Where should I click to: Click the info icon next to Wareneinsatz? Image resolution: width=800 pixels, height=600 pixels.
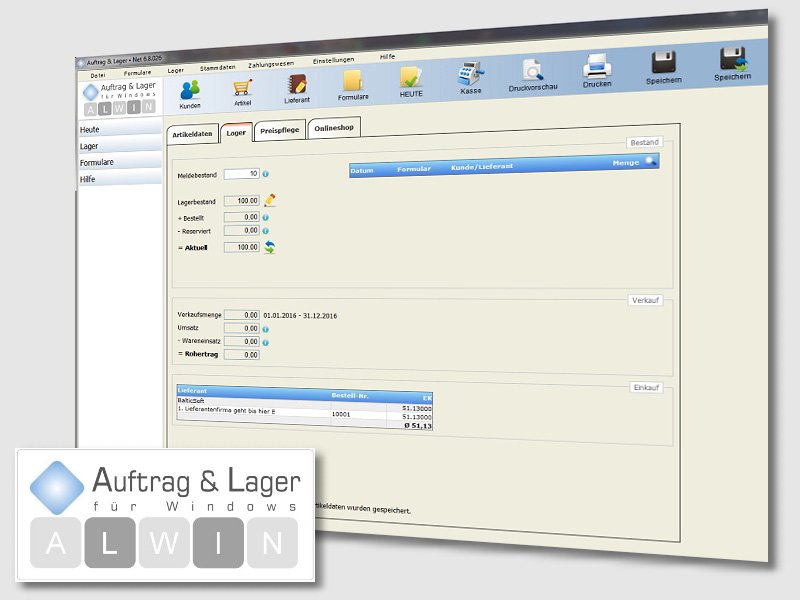coord(265,342)
